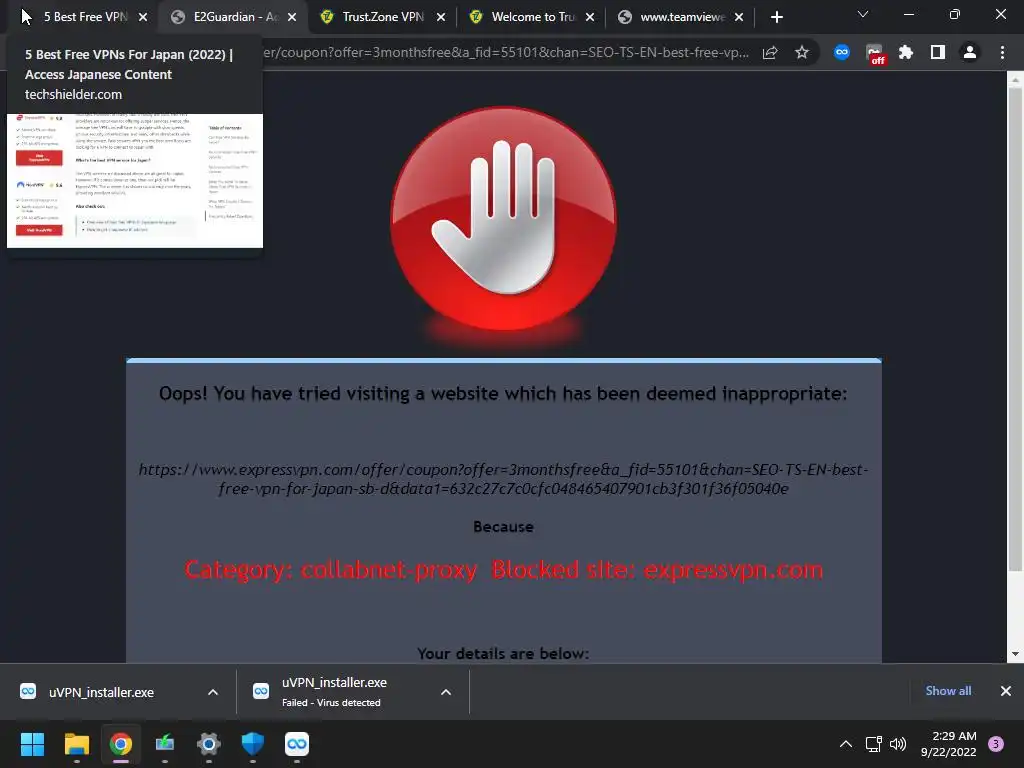Click the scrollbar up arrow
The height and width of the screenshot is (768, 1024).
1015,80
